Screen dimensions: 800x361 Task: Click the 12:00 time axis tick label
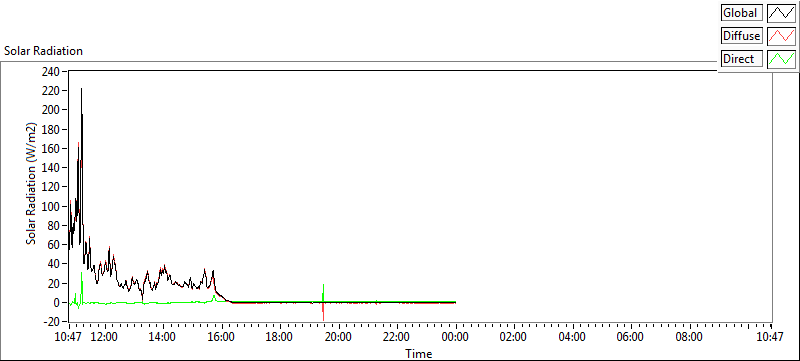pos(105,337)
